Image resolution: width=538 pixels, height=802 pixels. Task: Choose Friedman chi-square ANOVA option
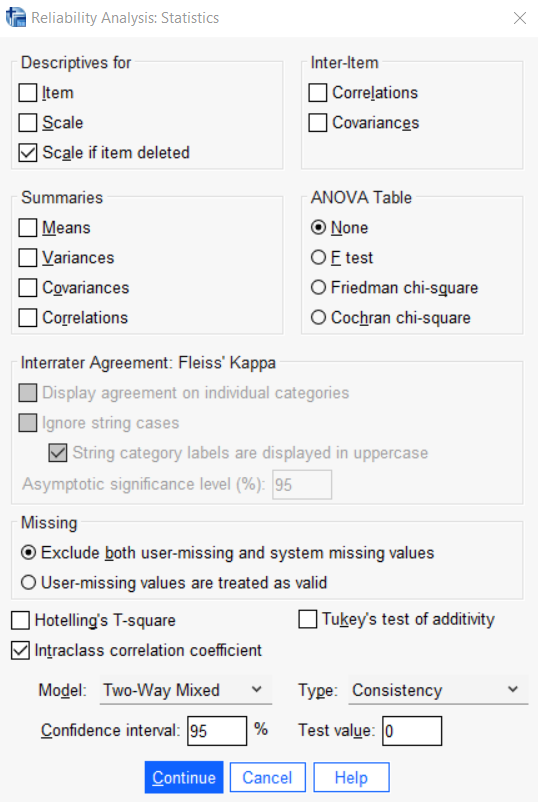click(318, 287)
